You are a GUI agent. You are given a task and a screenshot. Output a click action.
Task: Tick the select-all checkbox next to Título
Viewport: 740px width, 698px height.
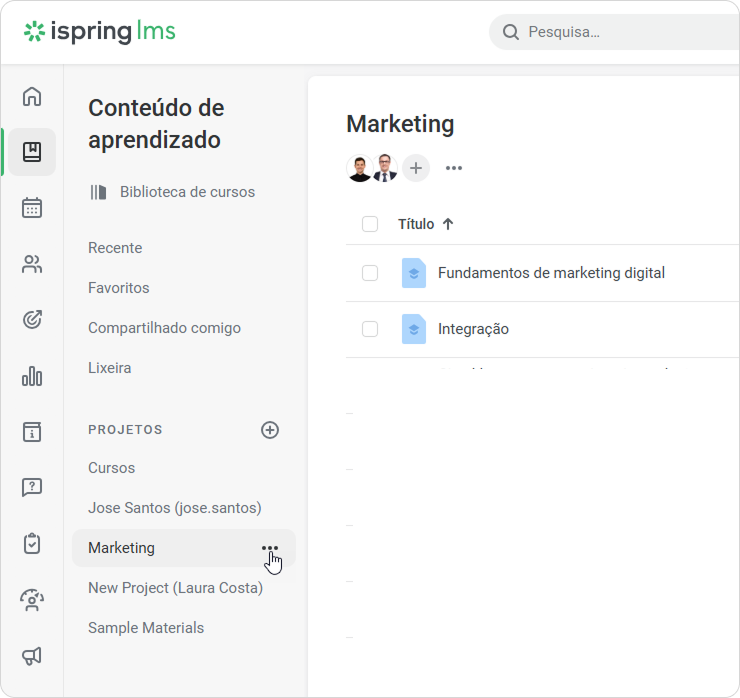pos(370,224)
